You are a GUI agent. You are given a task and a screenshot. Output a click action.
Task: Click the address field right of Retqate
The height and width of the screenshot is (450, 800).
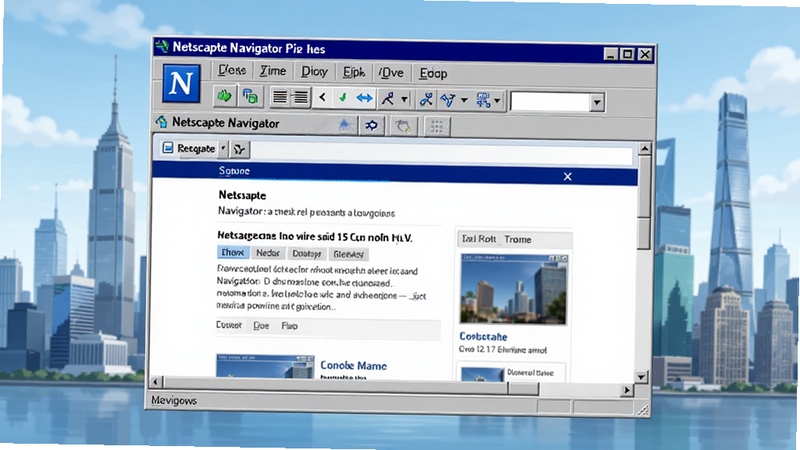pyautogui.click(x=440, y=153)
